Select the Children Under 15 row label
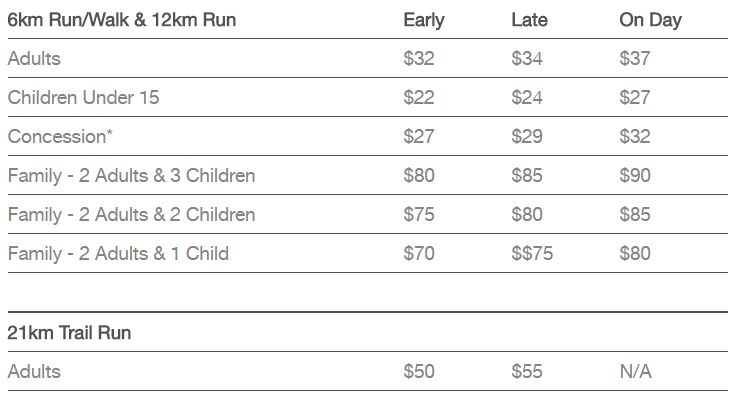733x395 pixels. pyautogui.click(x=83, y=98)
